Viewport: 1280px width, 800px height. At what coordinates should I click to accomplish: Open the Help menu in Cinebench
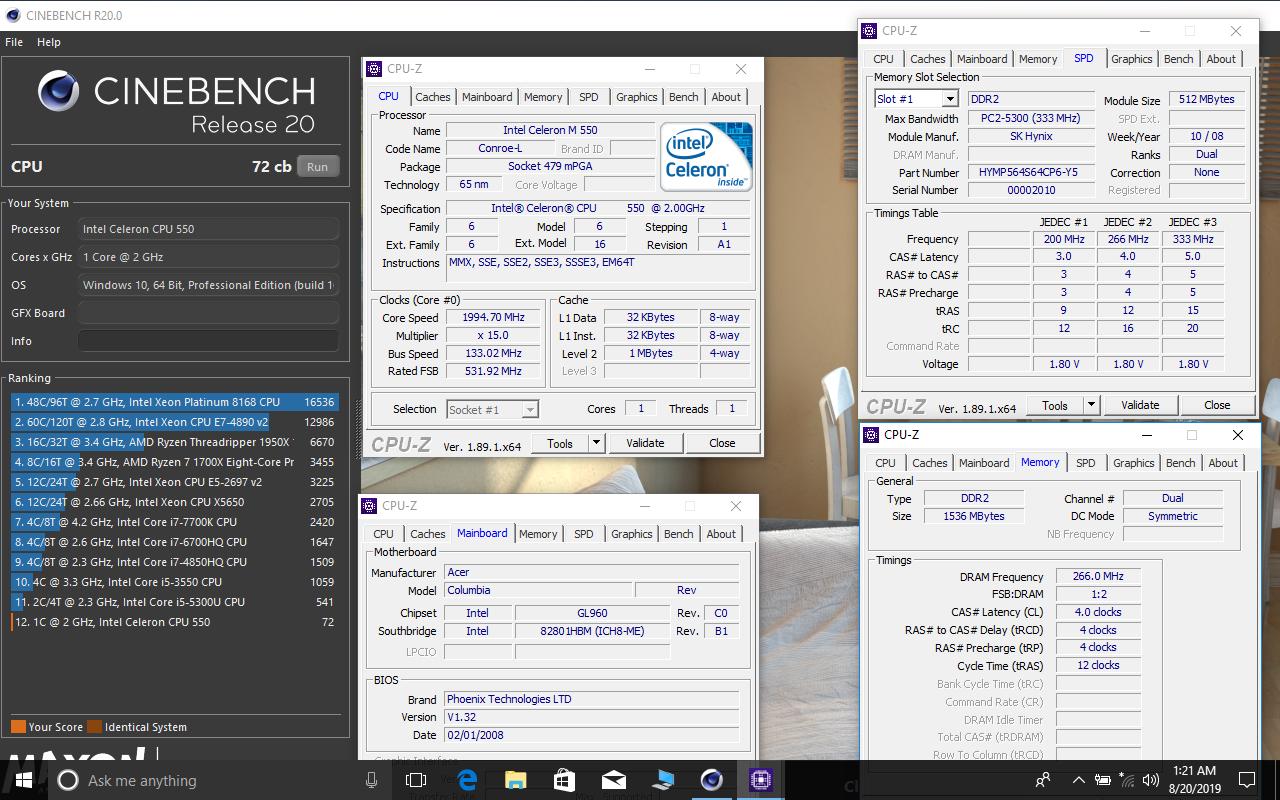pos(49,42)
